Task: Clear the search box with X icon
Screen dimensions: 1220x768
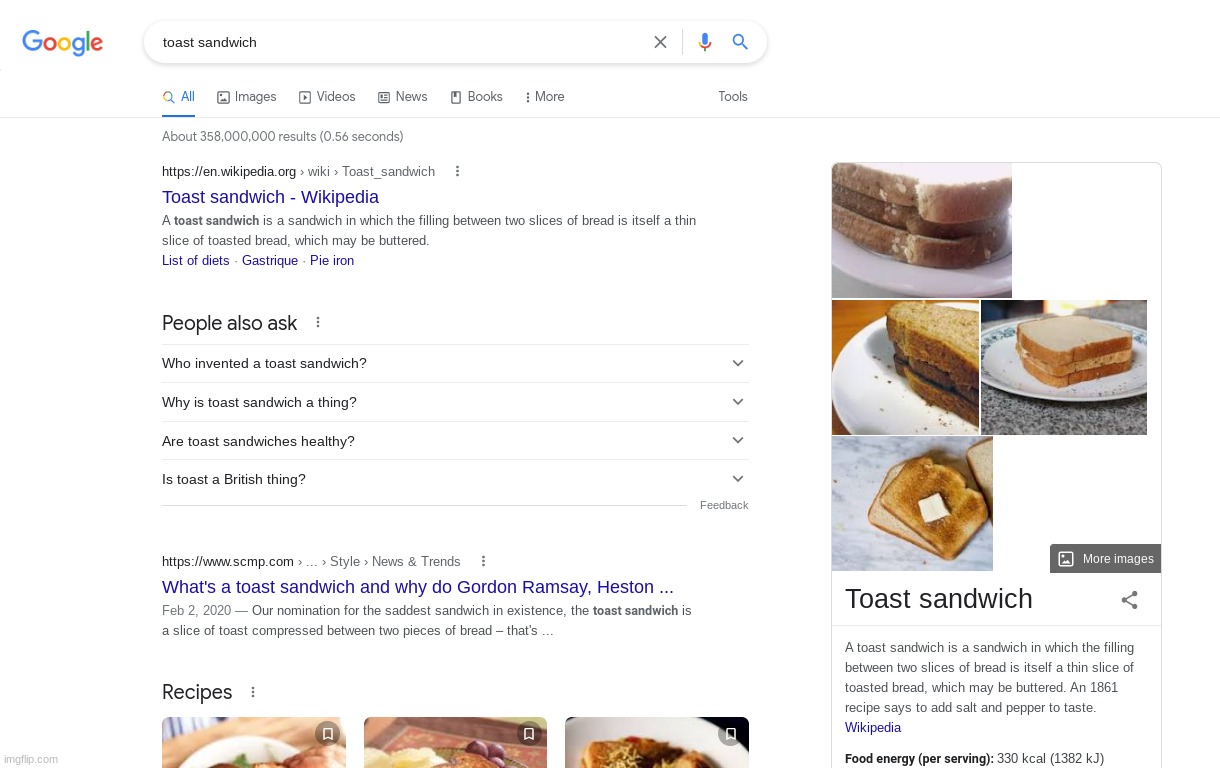Action: click(660, 42)
